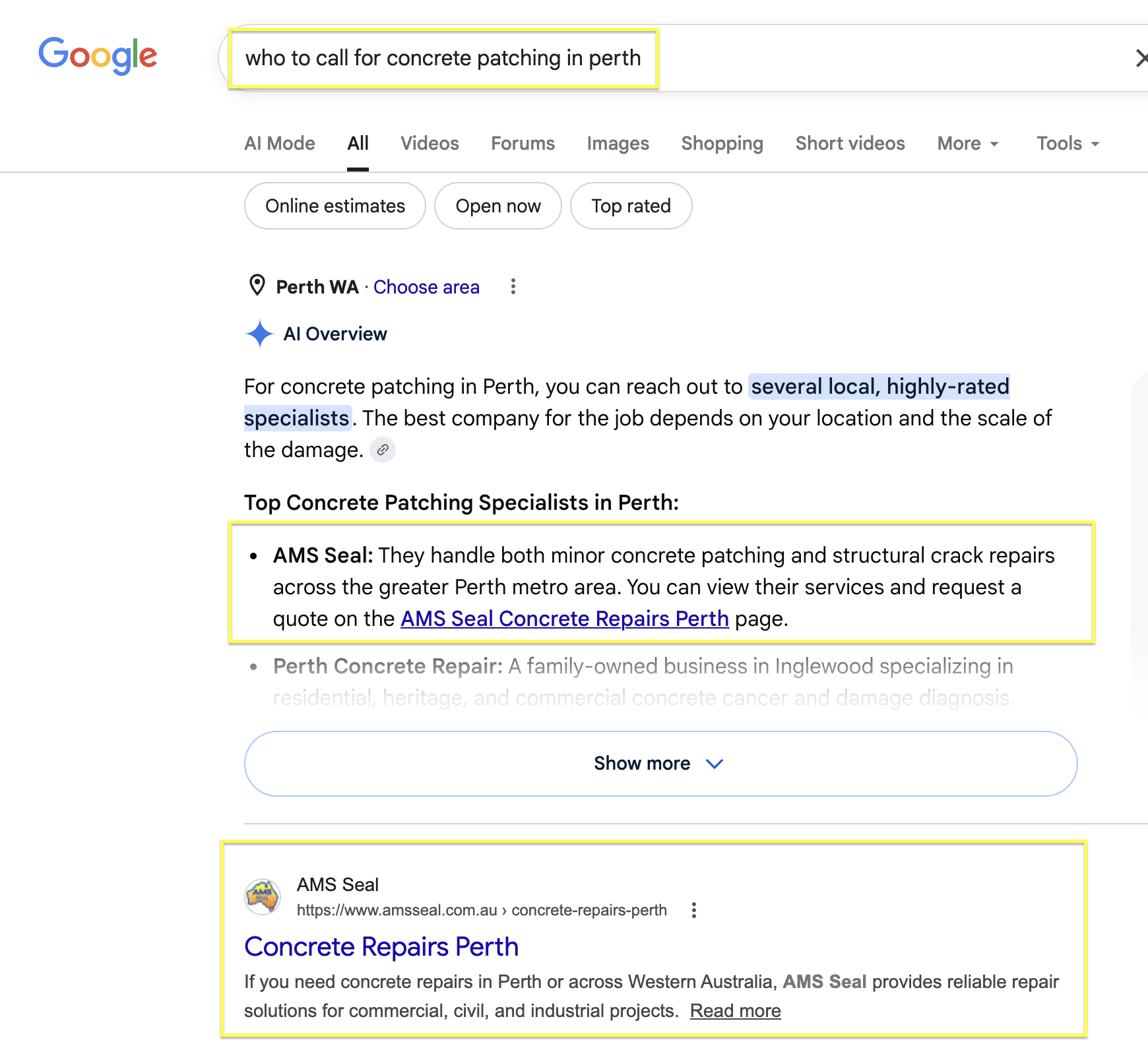Open the Short videos tab
Image resolution: width=1148 pixels, height=1050 pixels.
click(850, 143)
